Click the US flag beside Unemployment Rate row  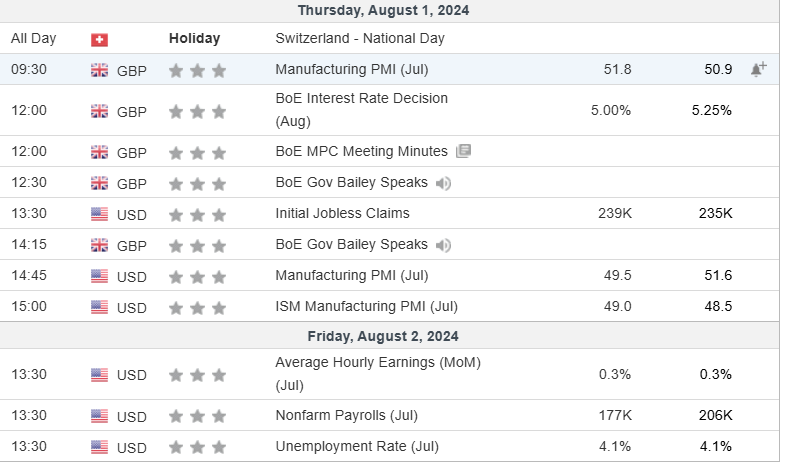99,447
